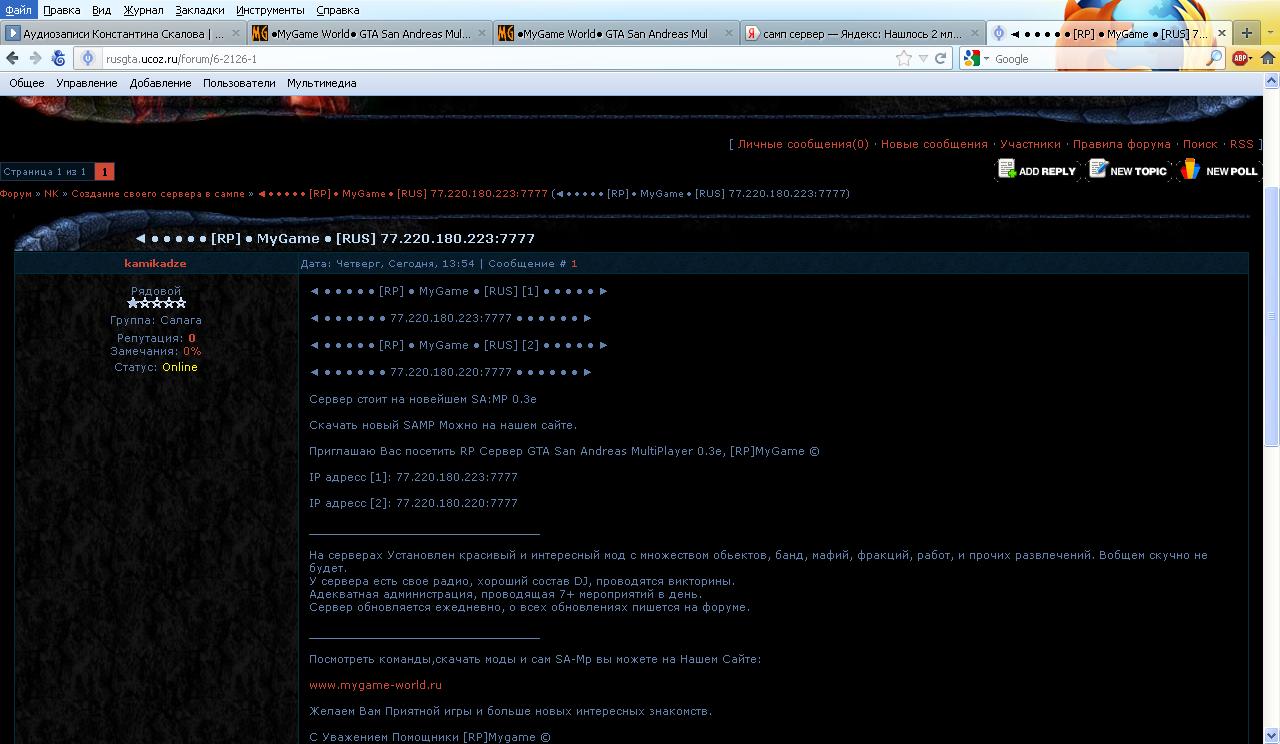
Task: Bookmark this page with the star icon
Action: pyautogui.click(x=904, y=59)
